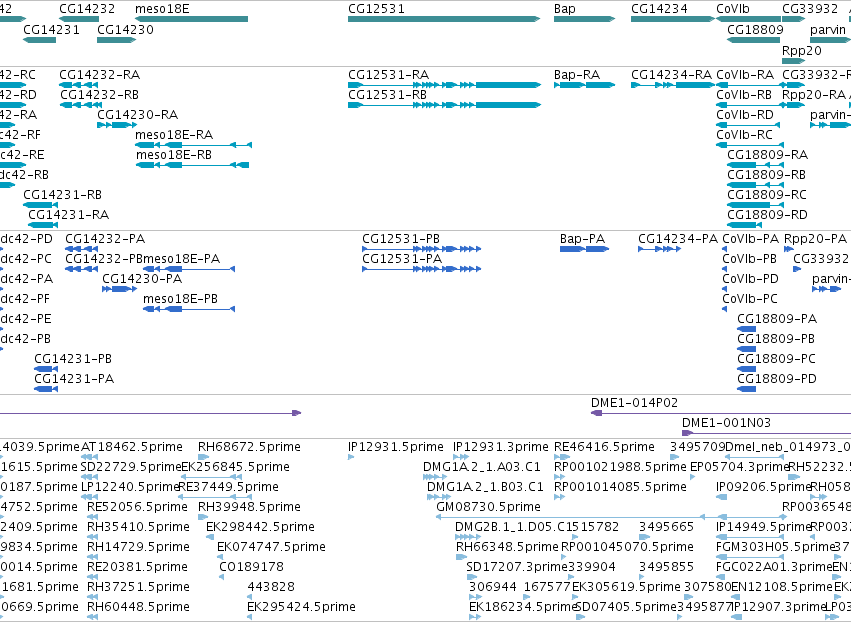Select EST RH66348.5prime

(x=507, y=547)
